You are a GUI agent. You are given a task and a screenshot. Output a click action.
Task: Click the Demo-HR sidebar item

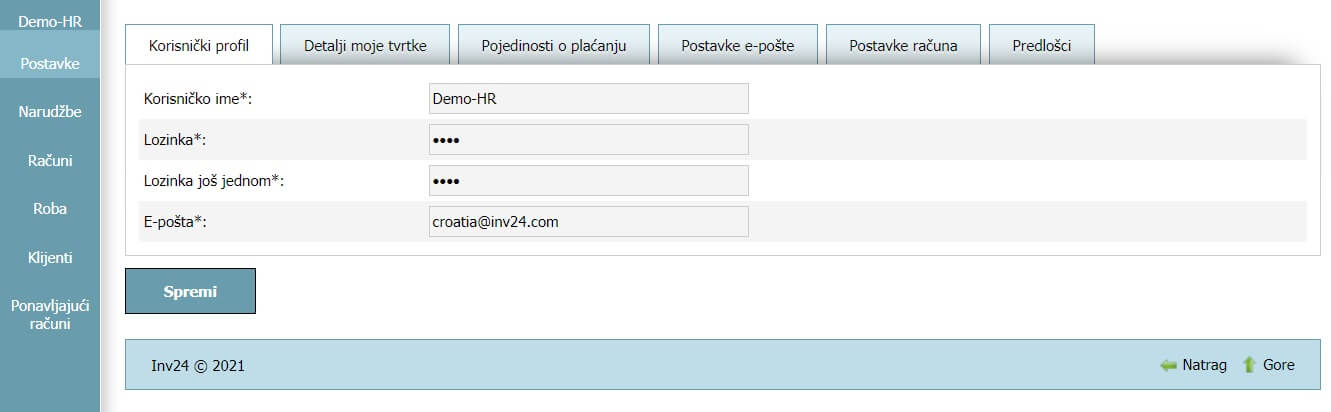click(x=50, y=20)
